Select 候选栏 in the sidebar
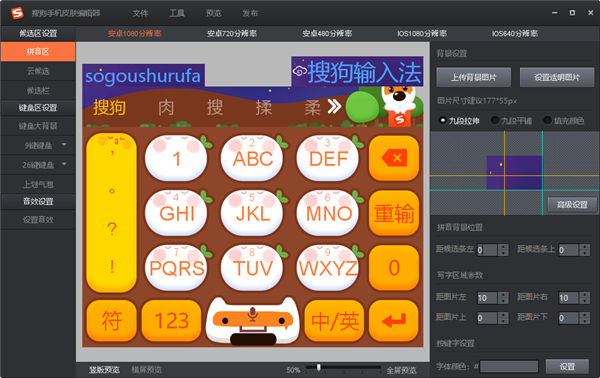600x378 pixels. [x=38, y=91]
